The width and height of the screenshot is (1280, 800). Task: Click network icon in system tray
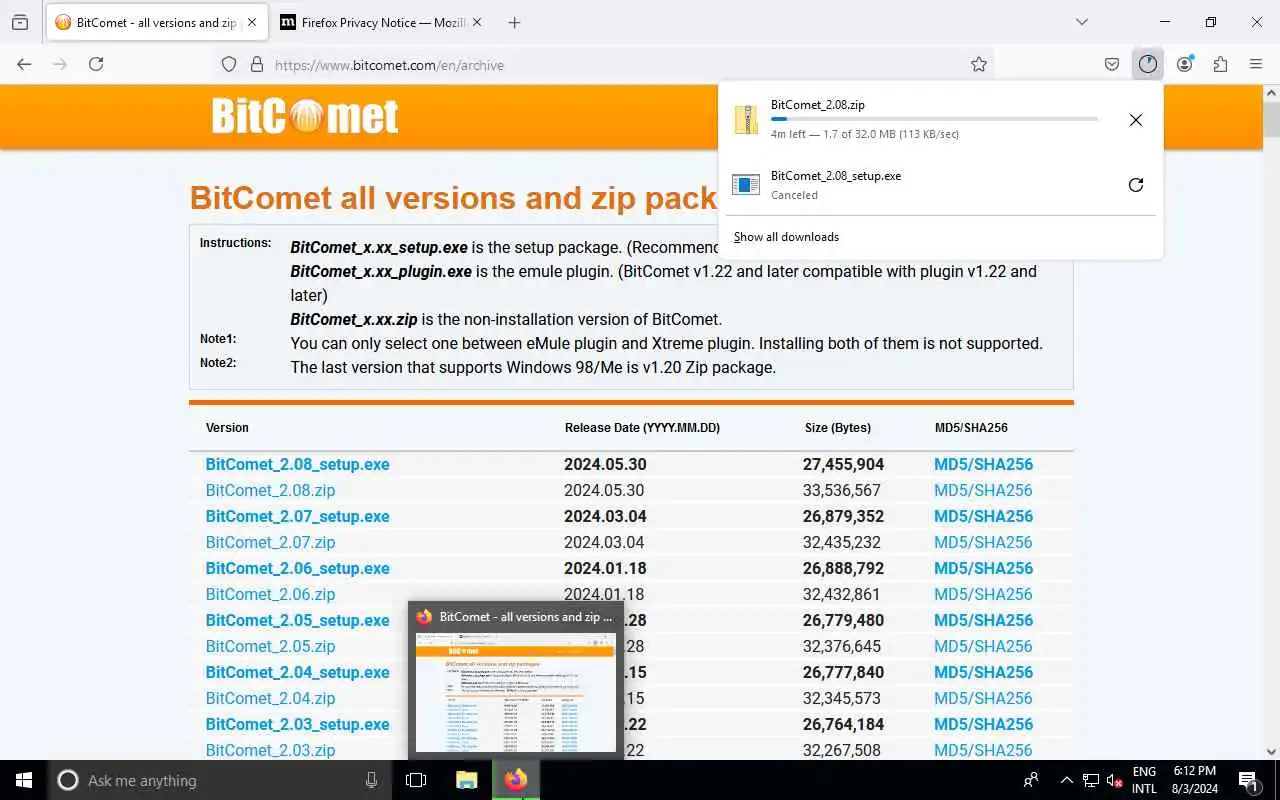tap(1091, 780)
